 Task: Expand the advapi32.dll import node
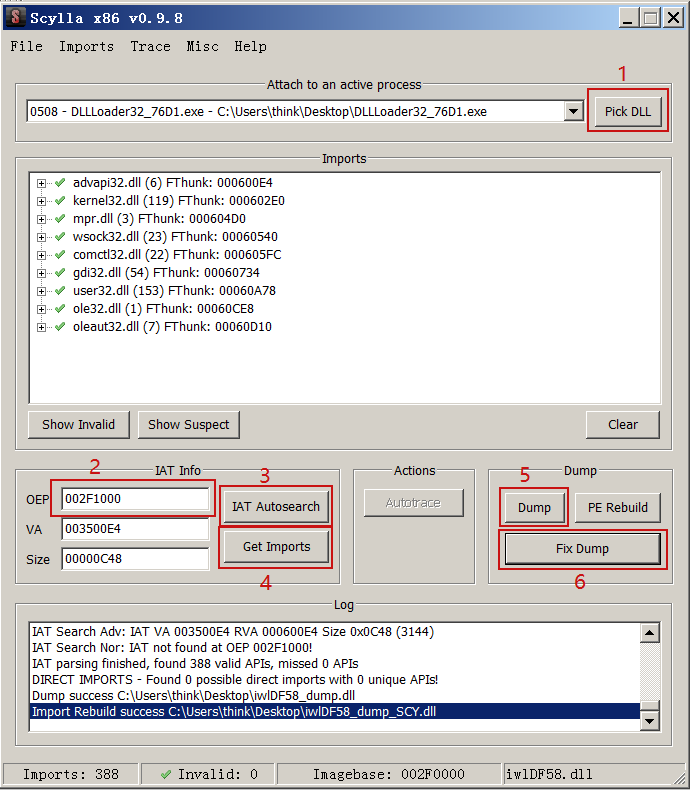41,183
